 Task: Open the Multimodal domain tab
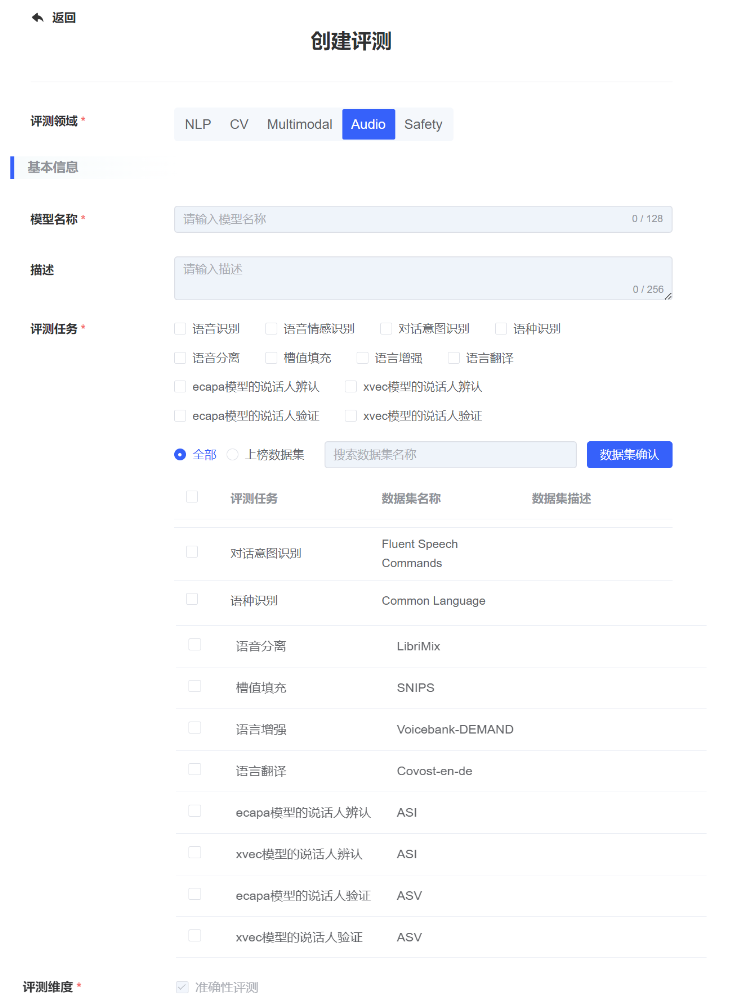[299, 124]
